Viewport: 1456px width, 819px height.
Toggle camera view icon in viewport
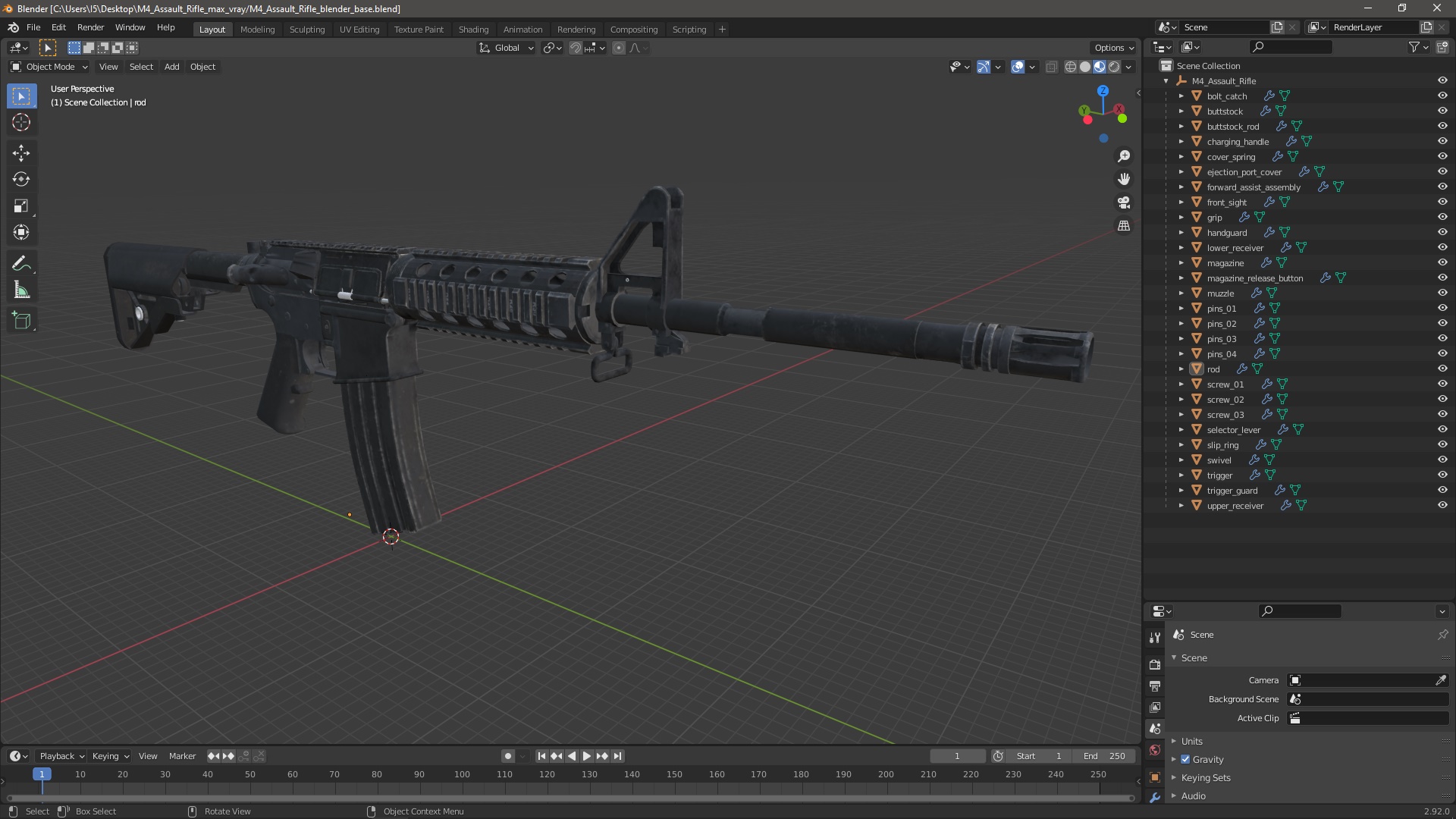1124,202
